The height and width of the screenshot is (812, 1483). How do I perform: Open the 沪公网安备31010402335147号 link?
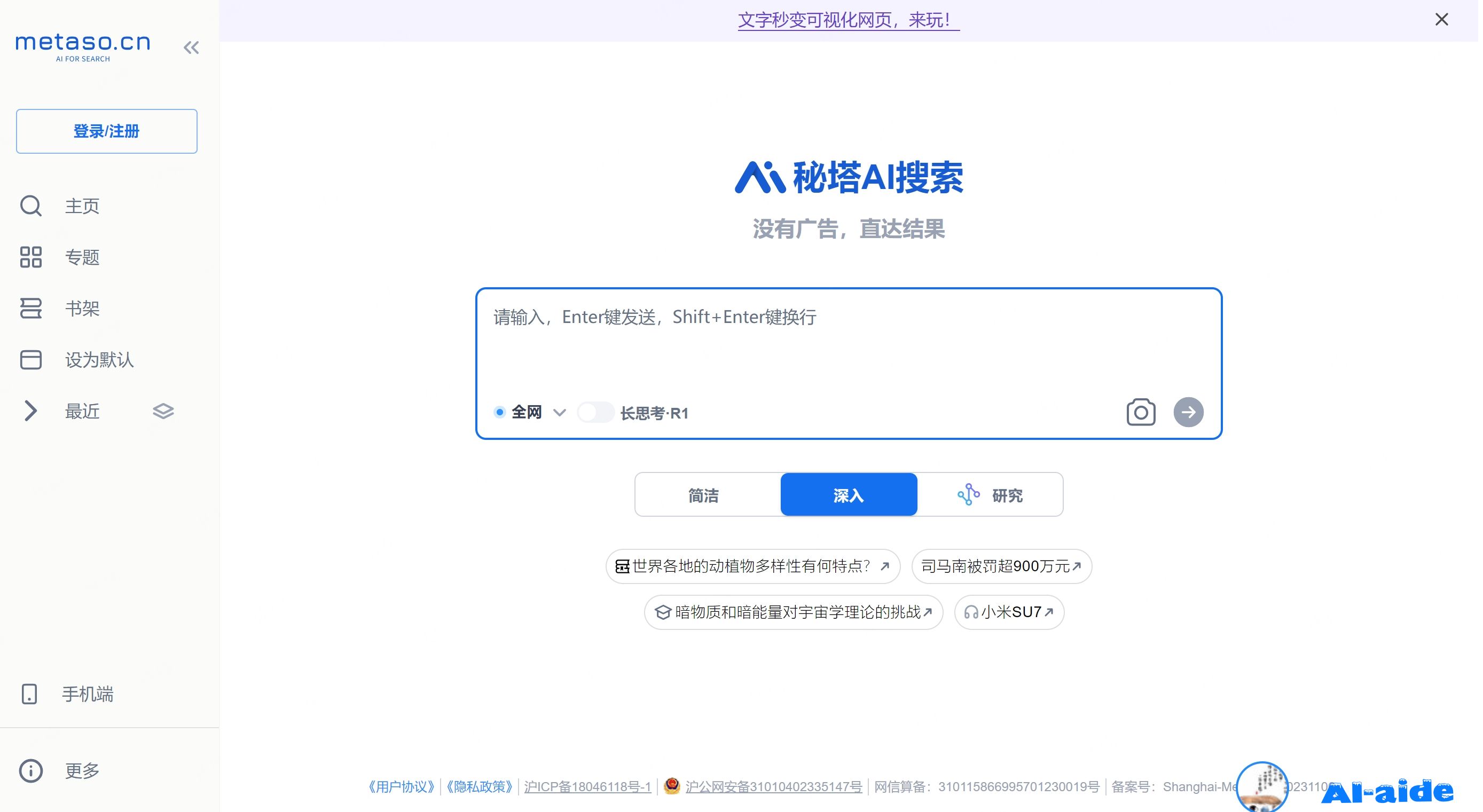pyautogui.click(x=773, y=787)
